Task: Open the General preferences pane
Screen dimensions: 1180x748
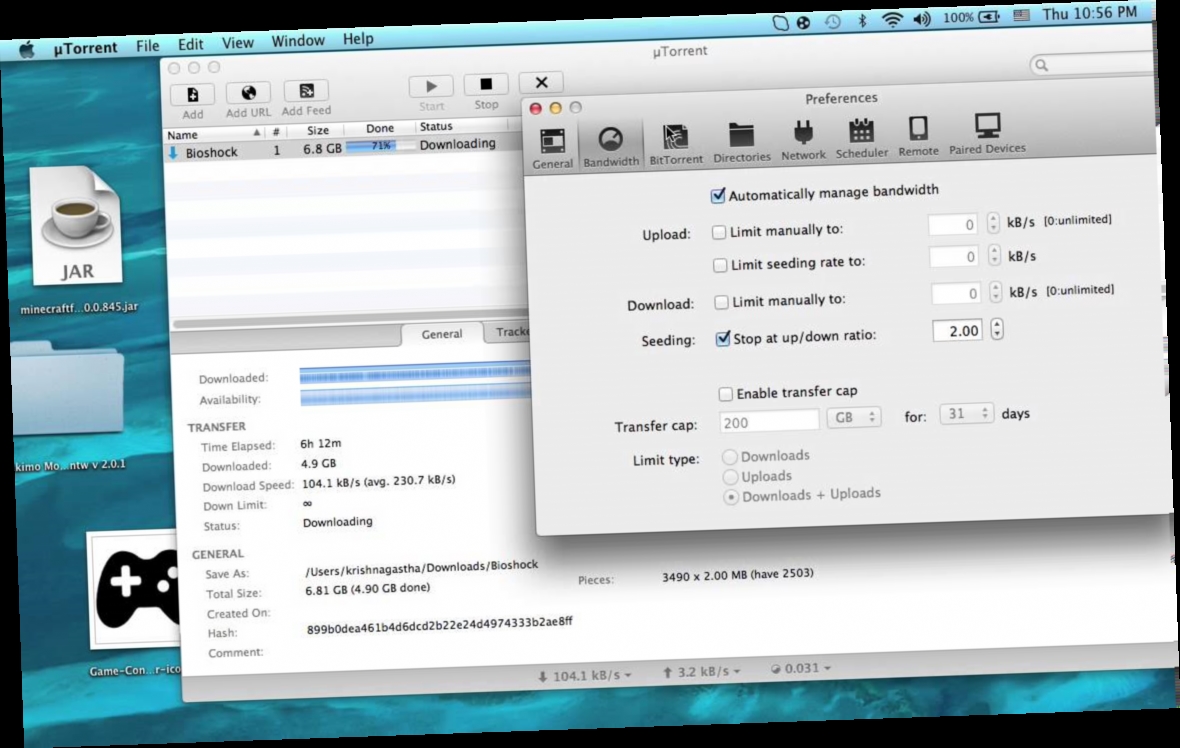Action: point(552,140)
